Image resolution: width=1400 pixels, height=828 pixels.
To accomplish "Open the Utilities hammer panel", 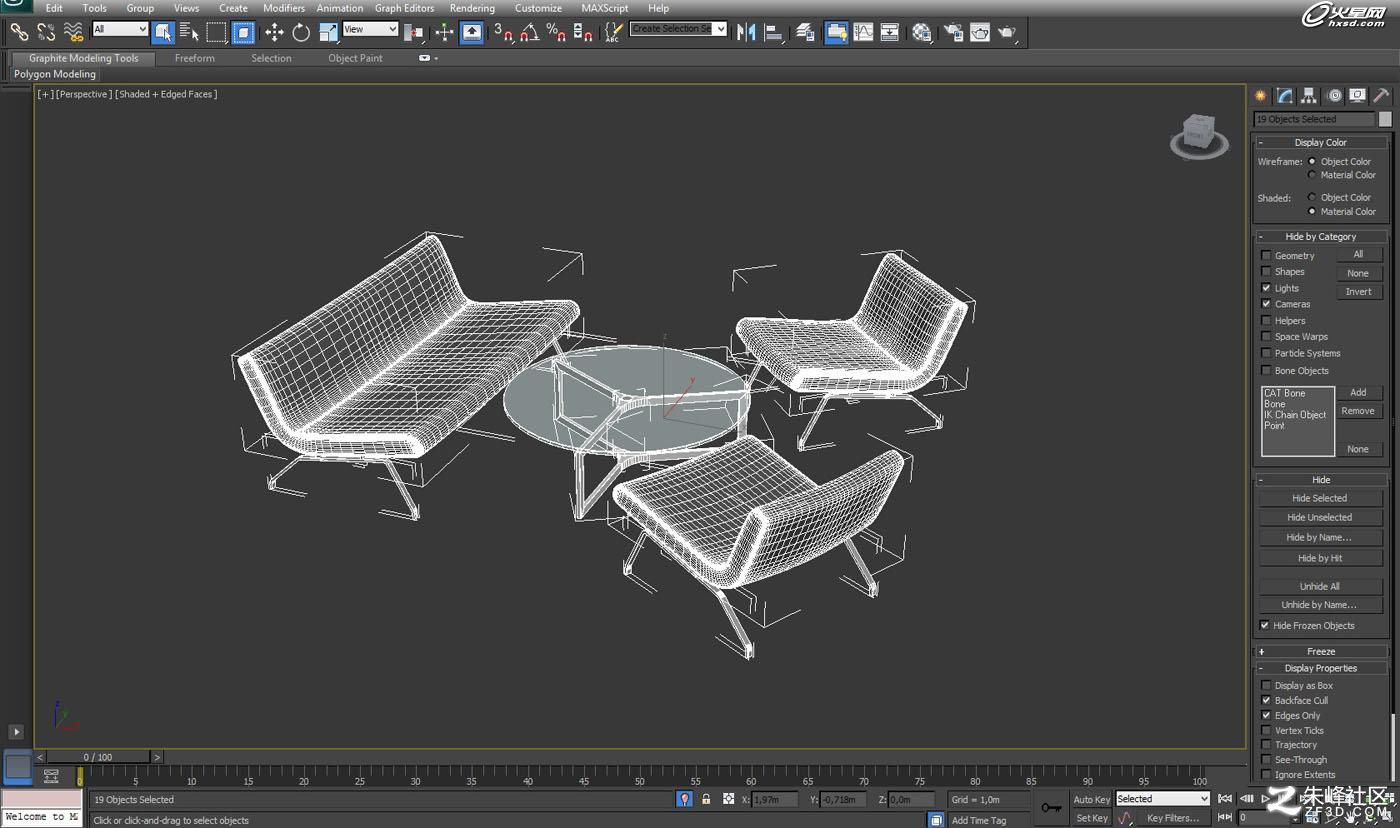I will [1381, 96].
